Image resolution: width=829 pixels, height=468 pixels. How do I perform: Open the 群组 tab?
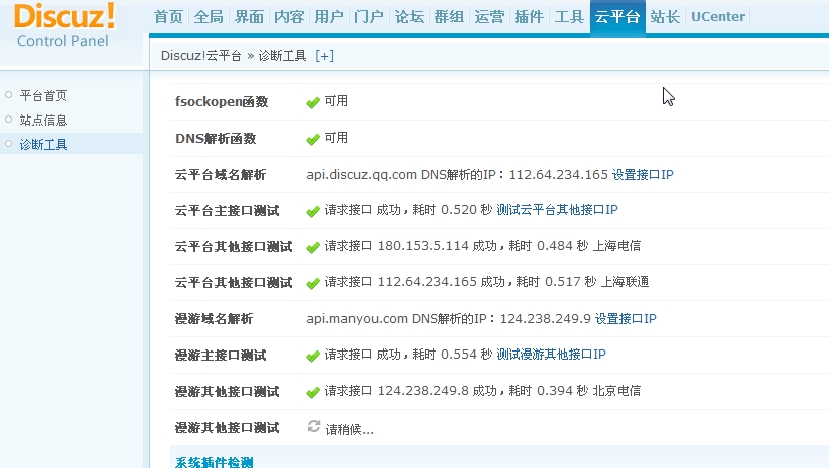point(449,17)
